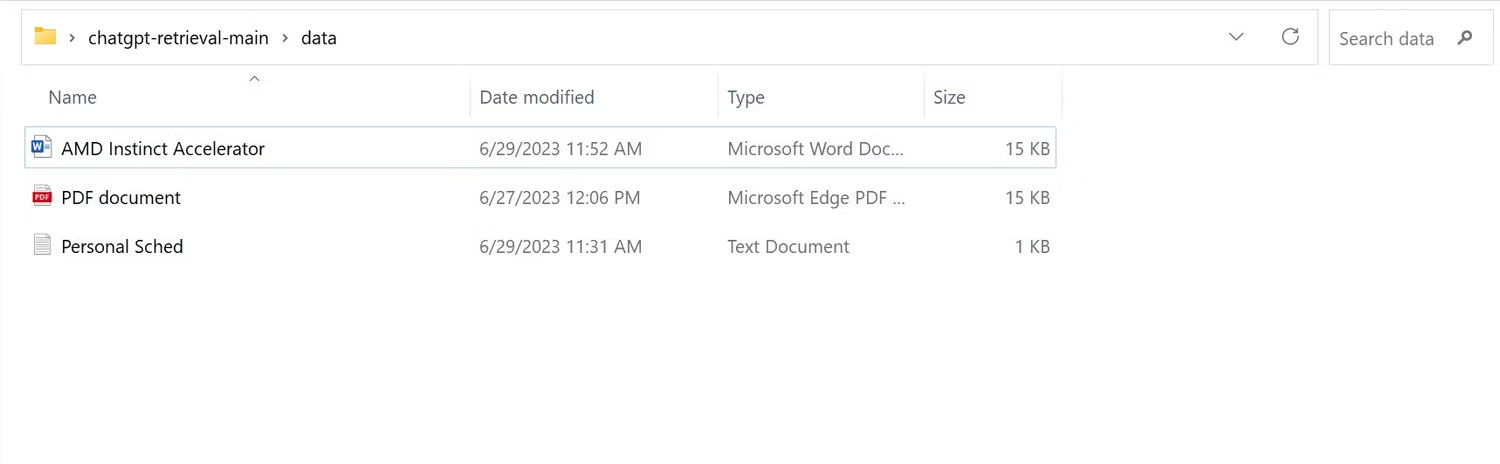Select the PDF document file name
Viewport: 1500px width, 464px height.
point(121,197)
